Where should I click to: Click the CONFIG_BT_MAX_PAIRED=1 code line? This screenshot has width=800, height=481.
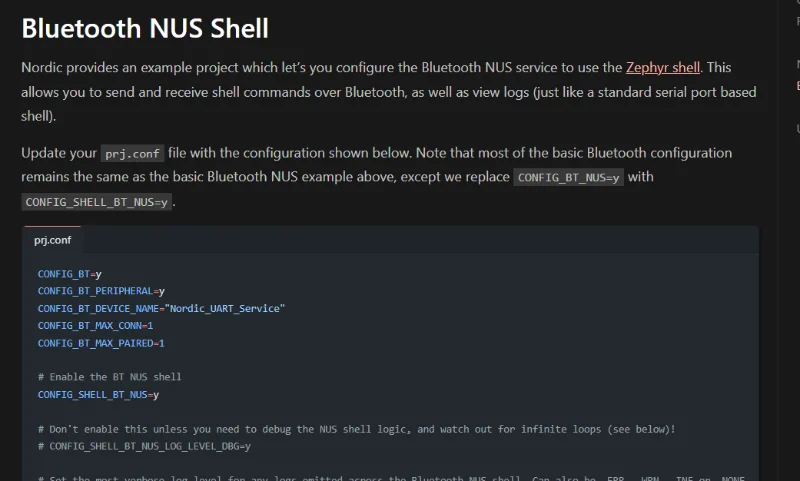[x=101, y=343]
